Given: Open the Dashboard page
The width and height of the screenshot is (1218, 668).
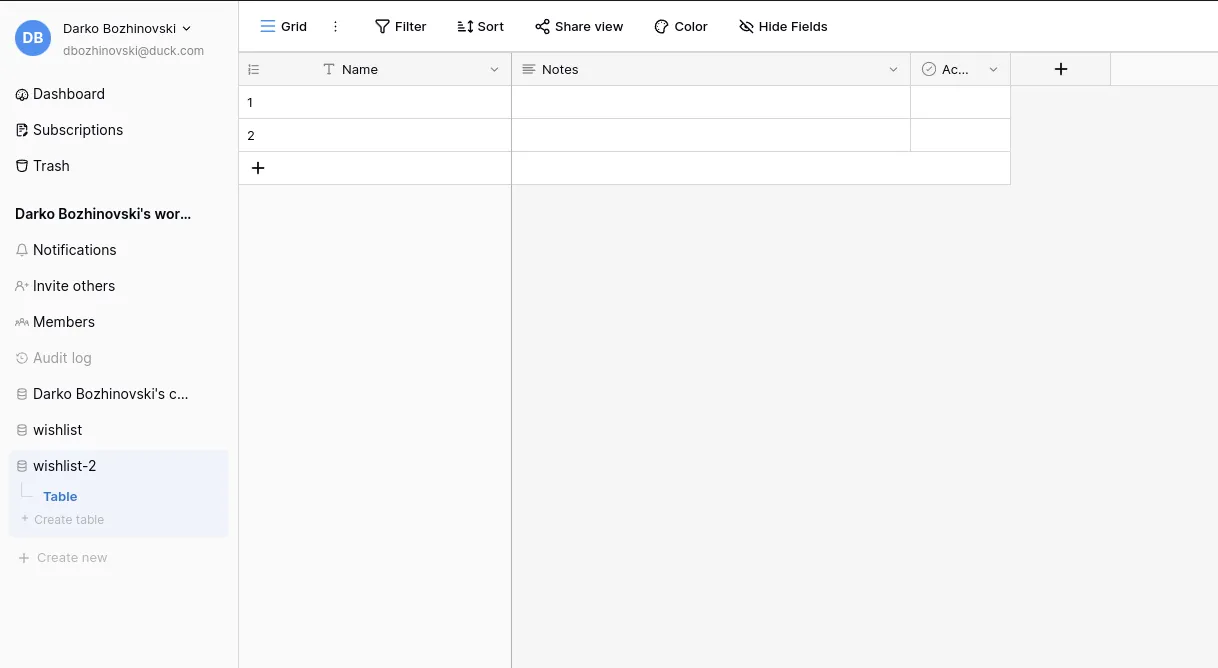Looking at the screenshot, I should [x=68, y=93].
